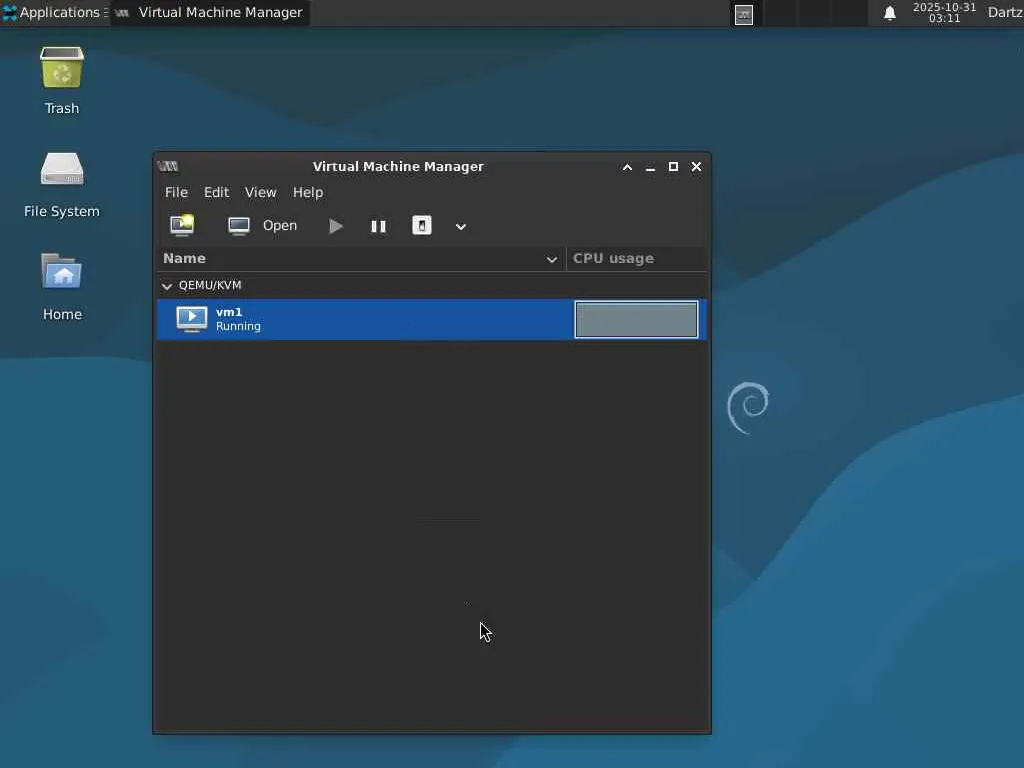Click the vm1 CPU usage graph
Screen dimensions: 1024x768
[636, 319]
